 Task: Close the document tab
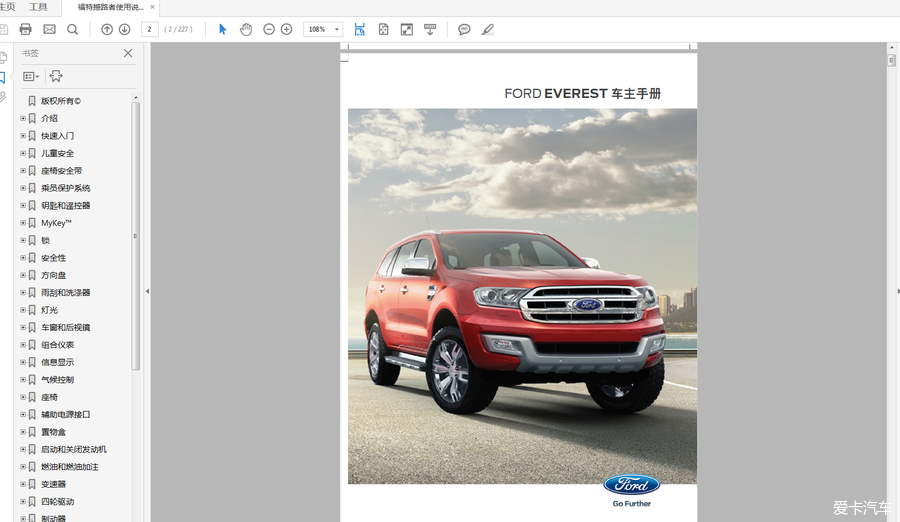(152, 7)
